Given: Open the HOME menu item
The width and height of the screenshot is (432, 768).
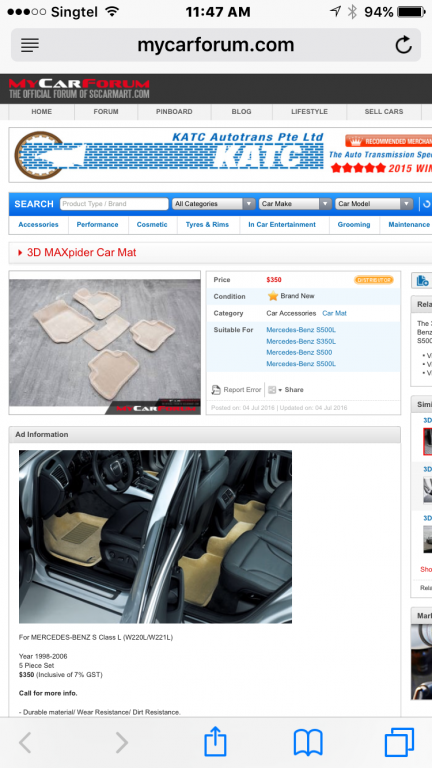Looking at the screenshot, I should 42,112.
